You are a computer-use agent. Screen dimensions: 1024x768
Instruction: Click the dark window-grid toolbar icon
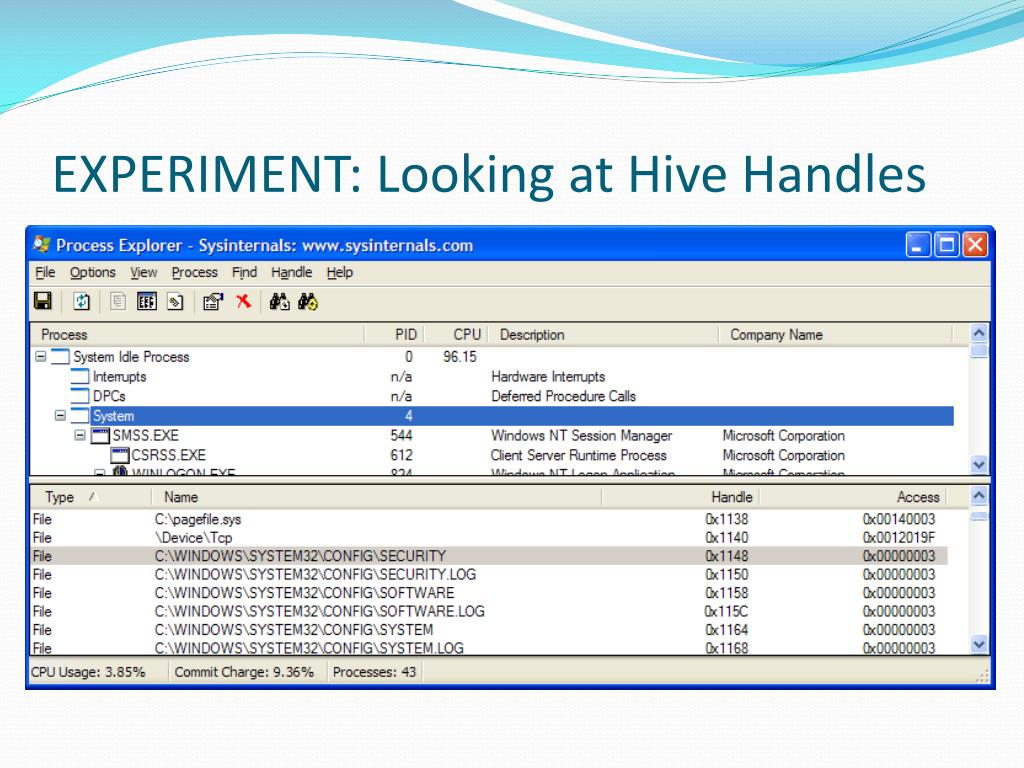pos(147,301)
